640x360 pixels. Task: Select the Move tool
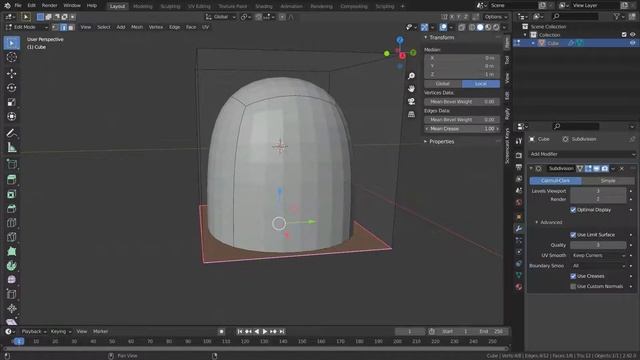(11, 73)
